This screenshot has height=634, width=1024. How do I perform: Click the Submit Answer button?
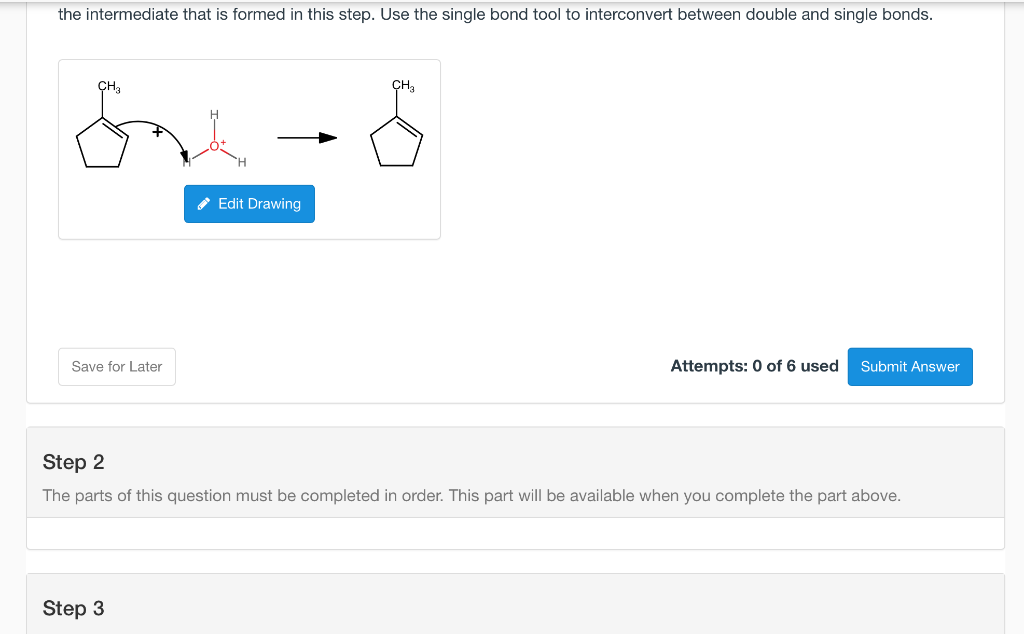[909, 366]
